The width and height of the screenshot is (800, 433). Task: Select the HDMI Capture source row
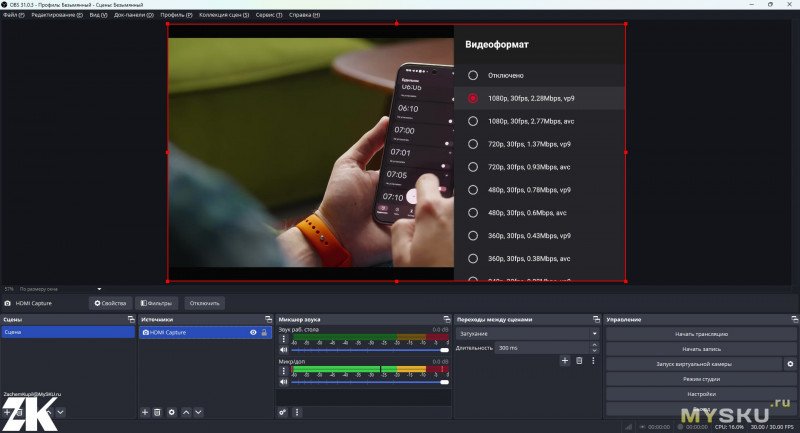[205, 332]
